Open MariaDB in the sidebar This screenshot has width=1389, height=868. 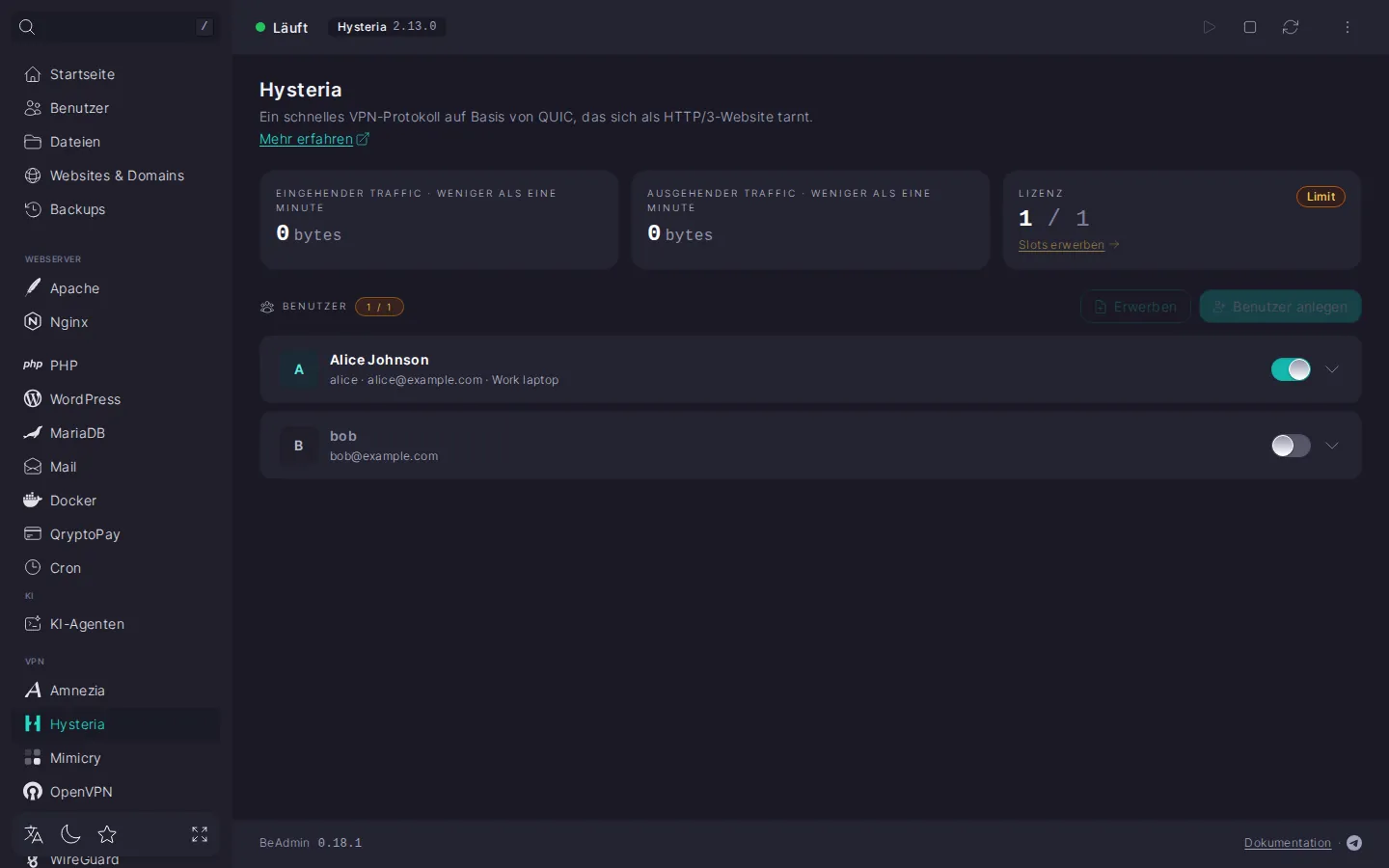pos(116,433)
